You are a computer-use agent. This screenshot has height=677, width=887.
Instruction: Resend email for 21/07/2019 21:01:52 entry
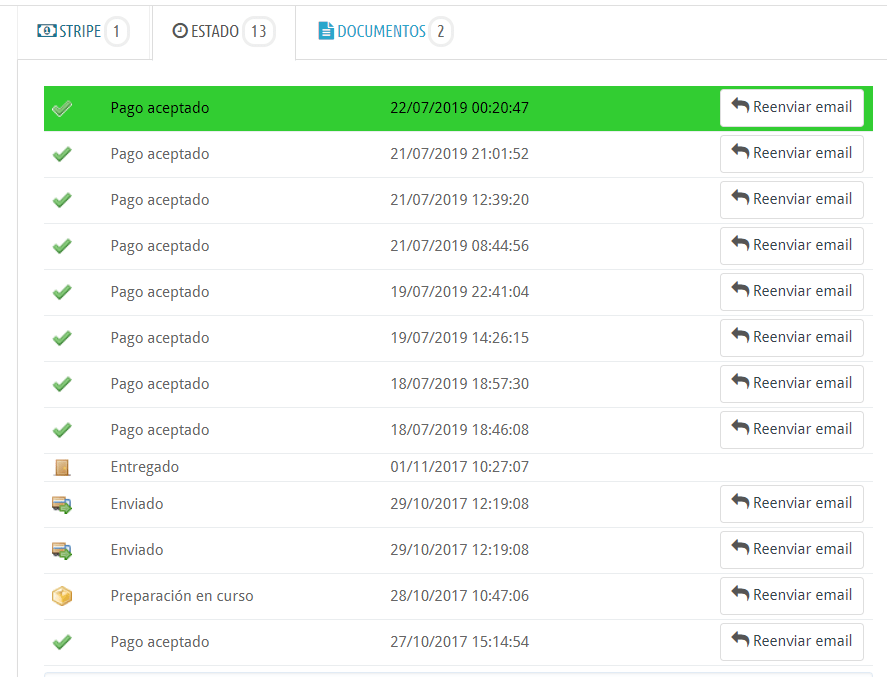pos(791,153)
